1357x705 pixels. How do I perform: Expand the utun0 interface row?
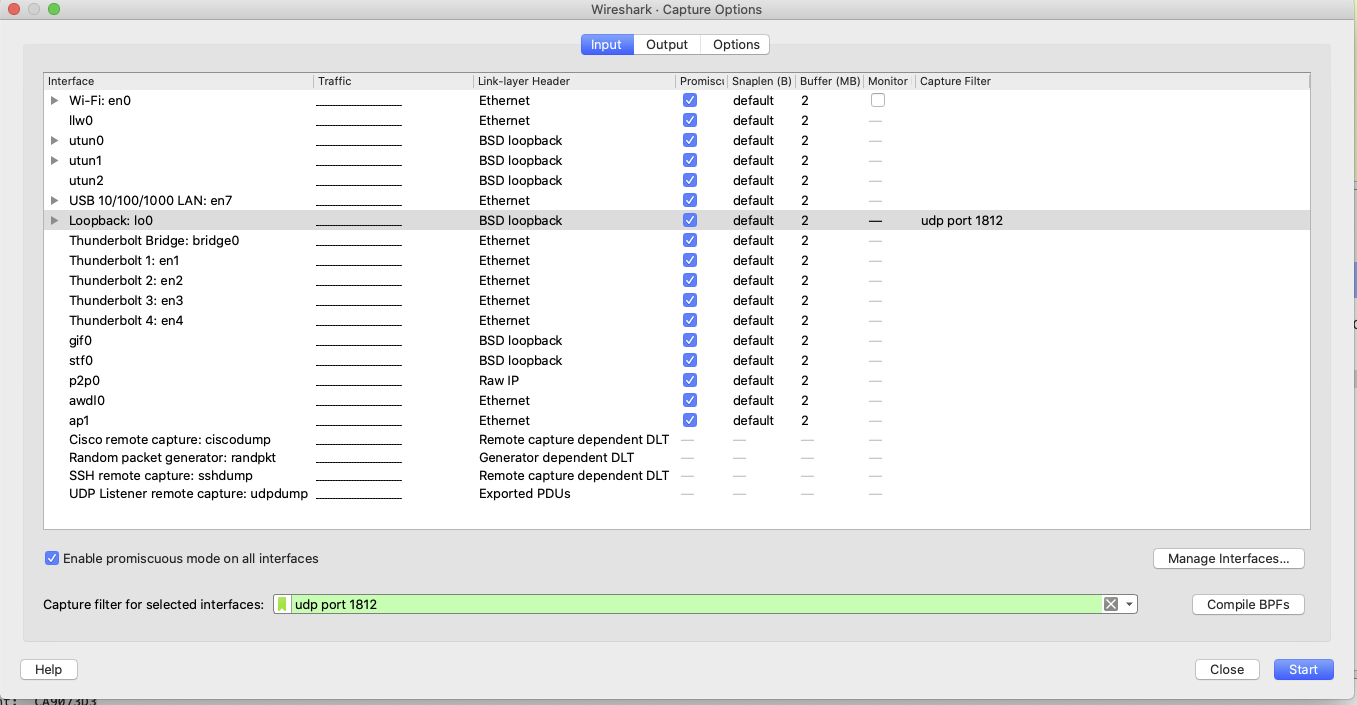[55, 140]
